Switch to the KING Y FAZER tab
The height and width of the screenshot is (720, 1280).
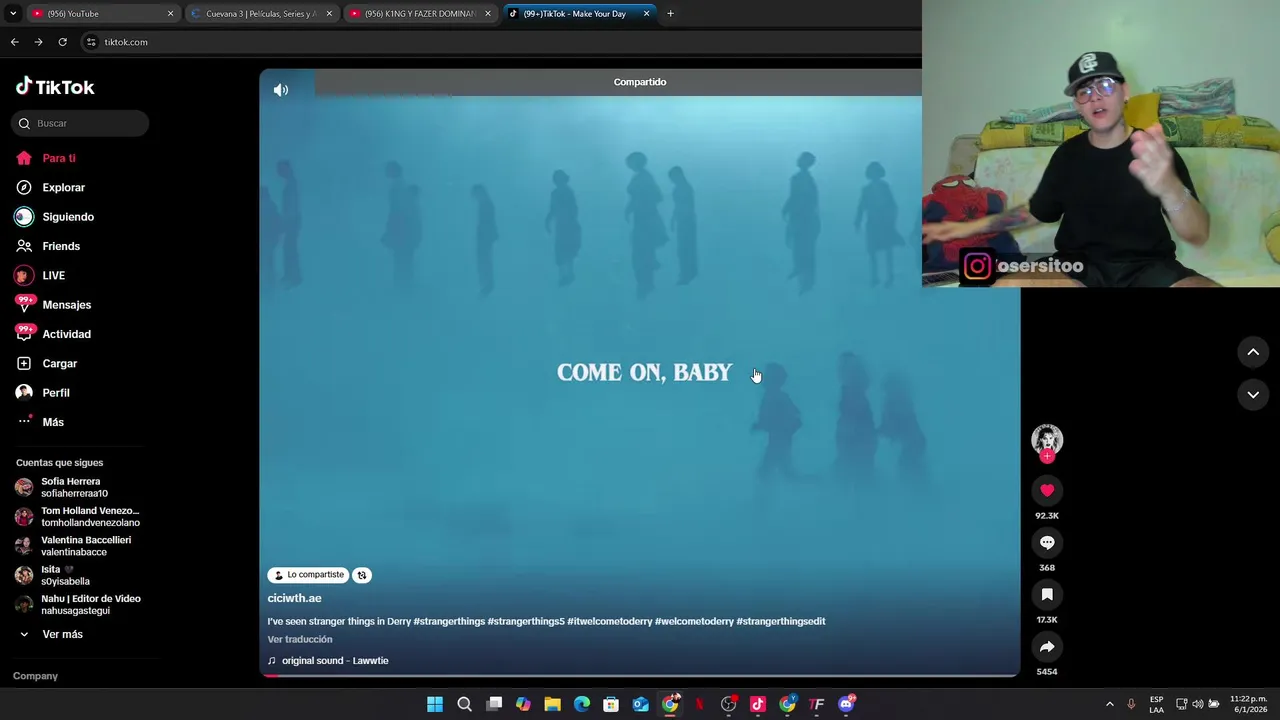(x=421, y=14)
